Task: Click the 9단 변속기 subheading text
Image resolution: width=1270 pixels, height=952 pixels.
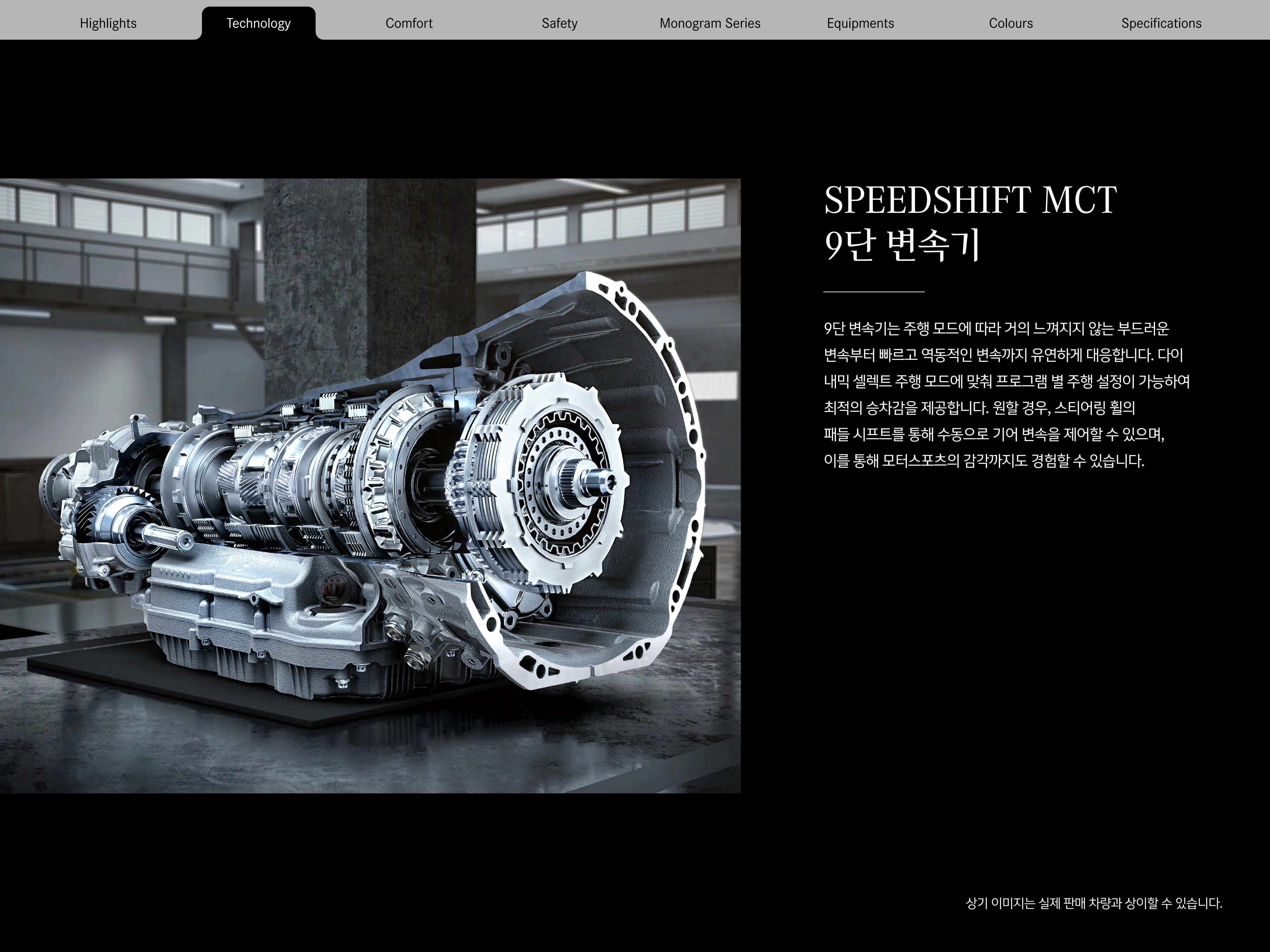Action: tap(901, 245)
